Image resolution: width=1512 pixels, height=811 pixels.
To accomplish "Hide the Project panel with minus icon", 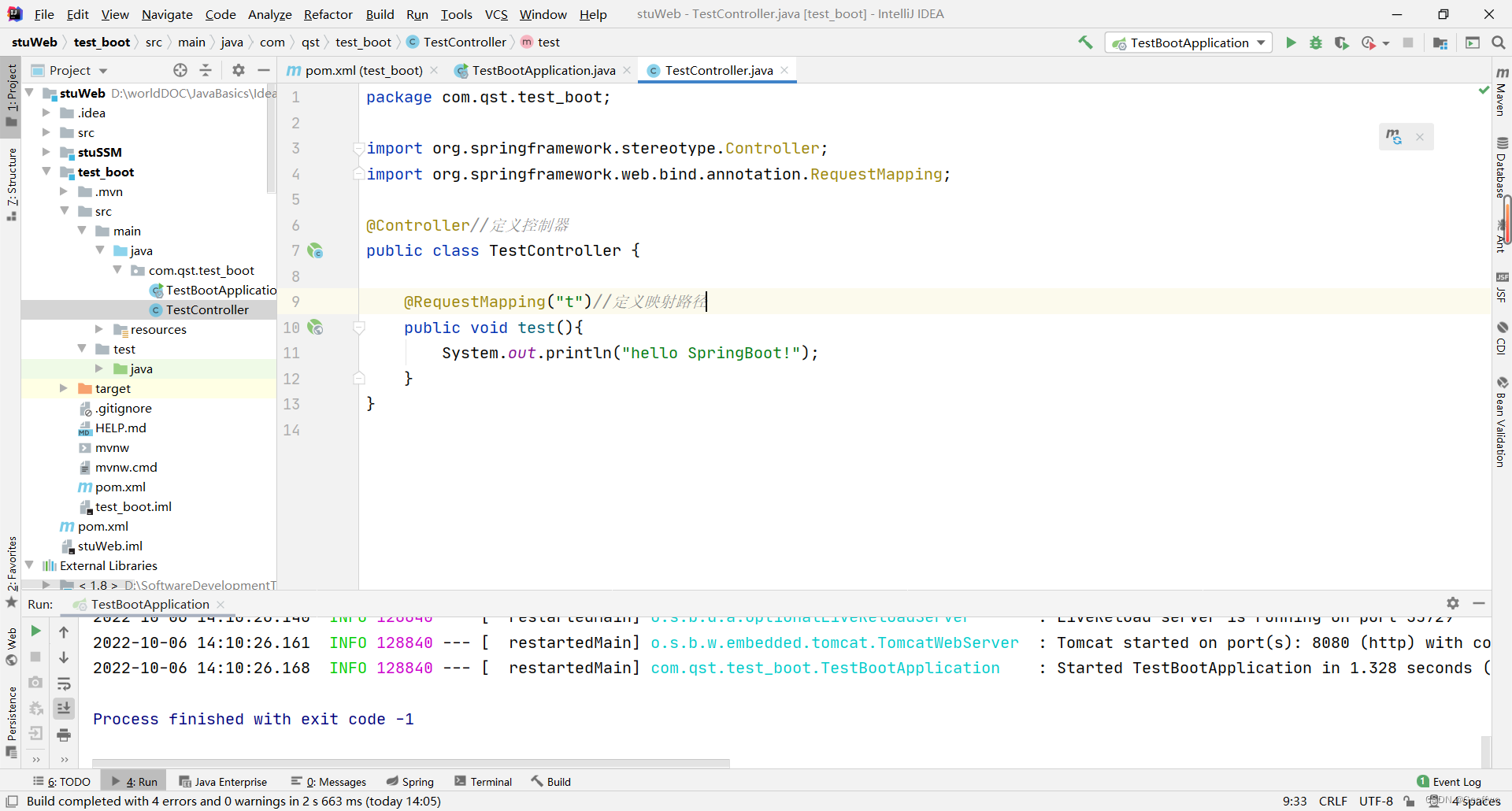I will (x=264, y=70).
